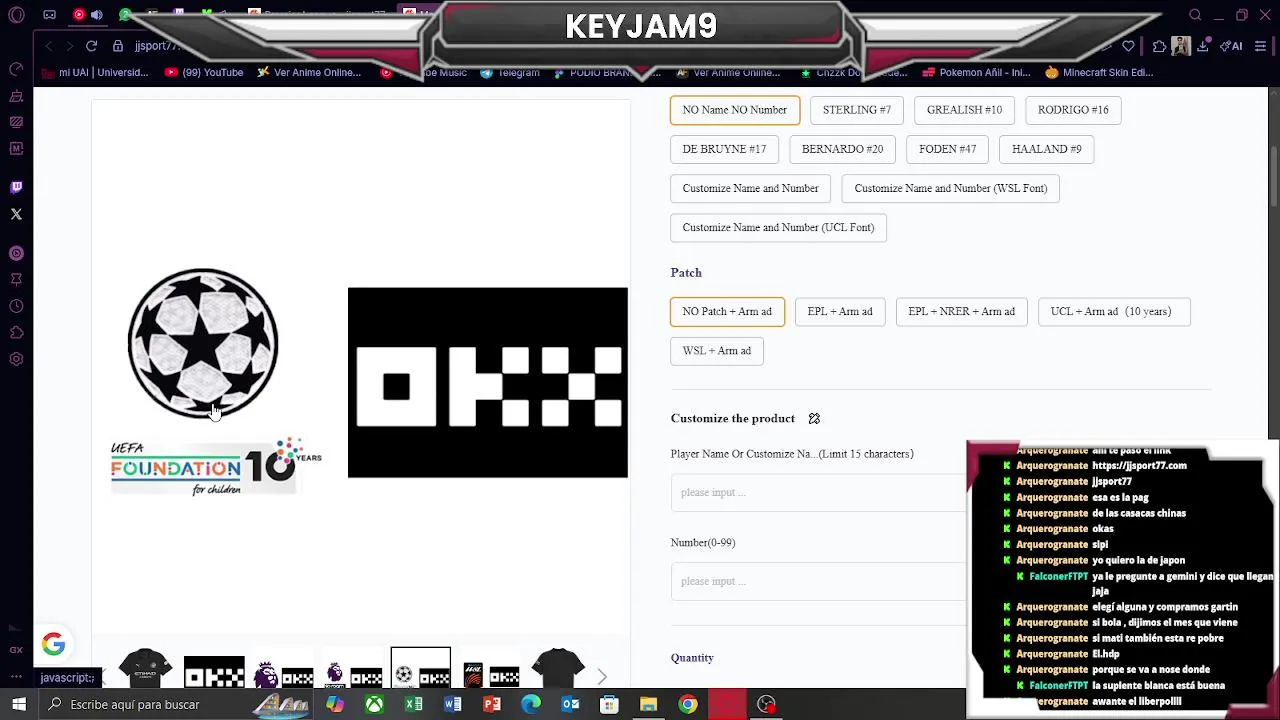Open Google Chrome from the taskbar

[x=688, y=704]
